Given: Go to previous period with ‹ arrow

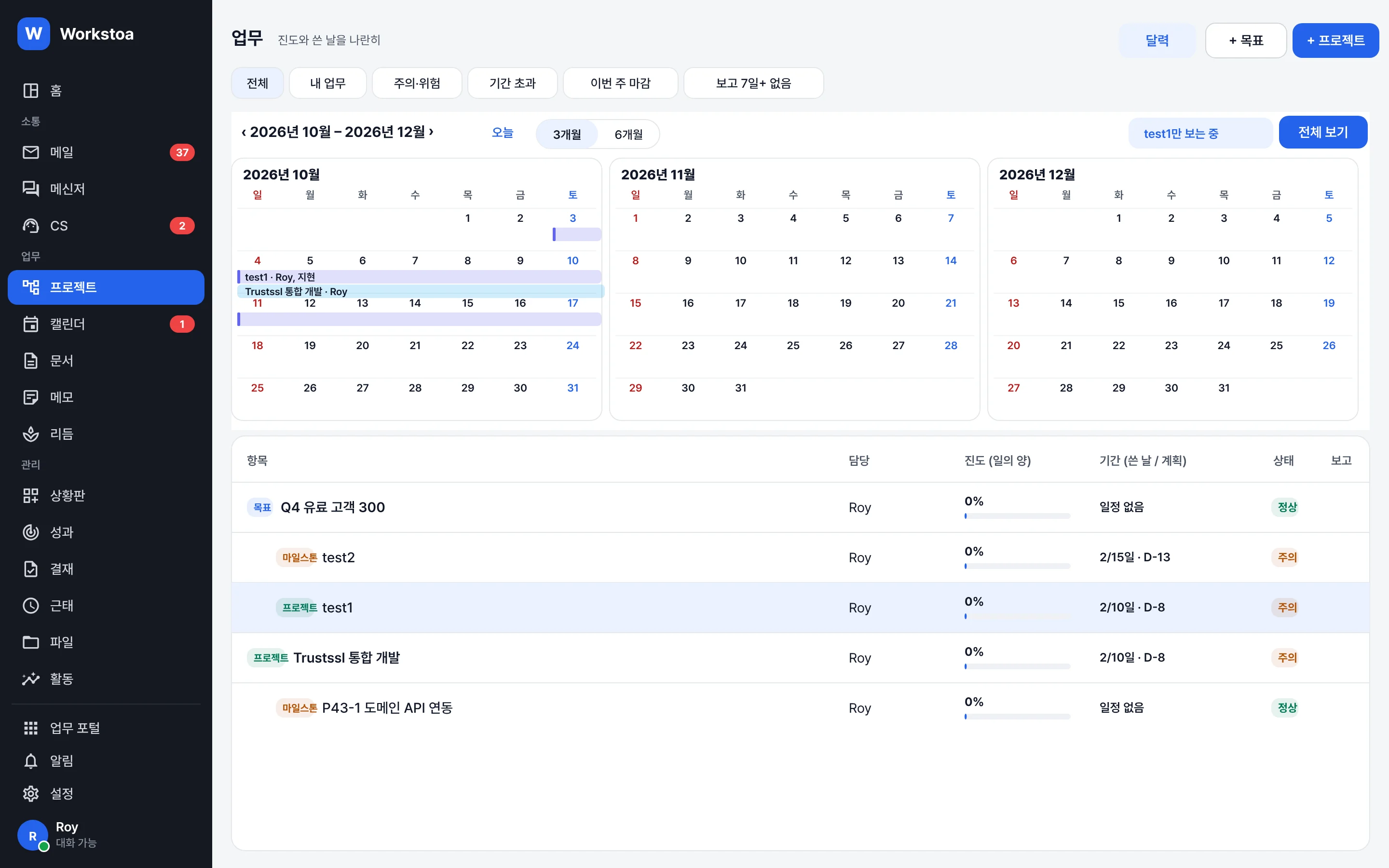Looking at the screenshot, I should (244, 132).
